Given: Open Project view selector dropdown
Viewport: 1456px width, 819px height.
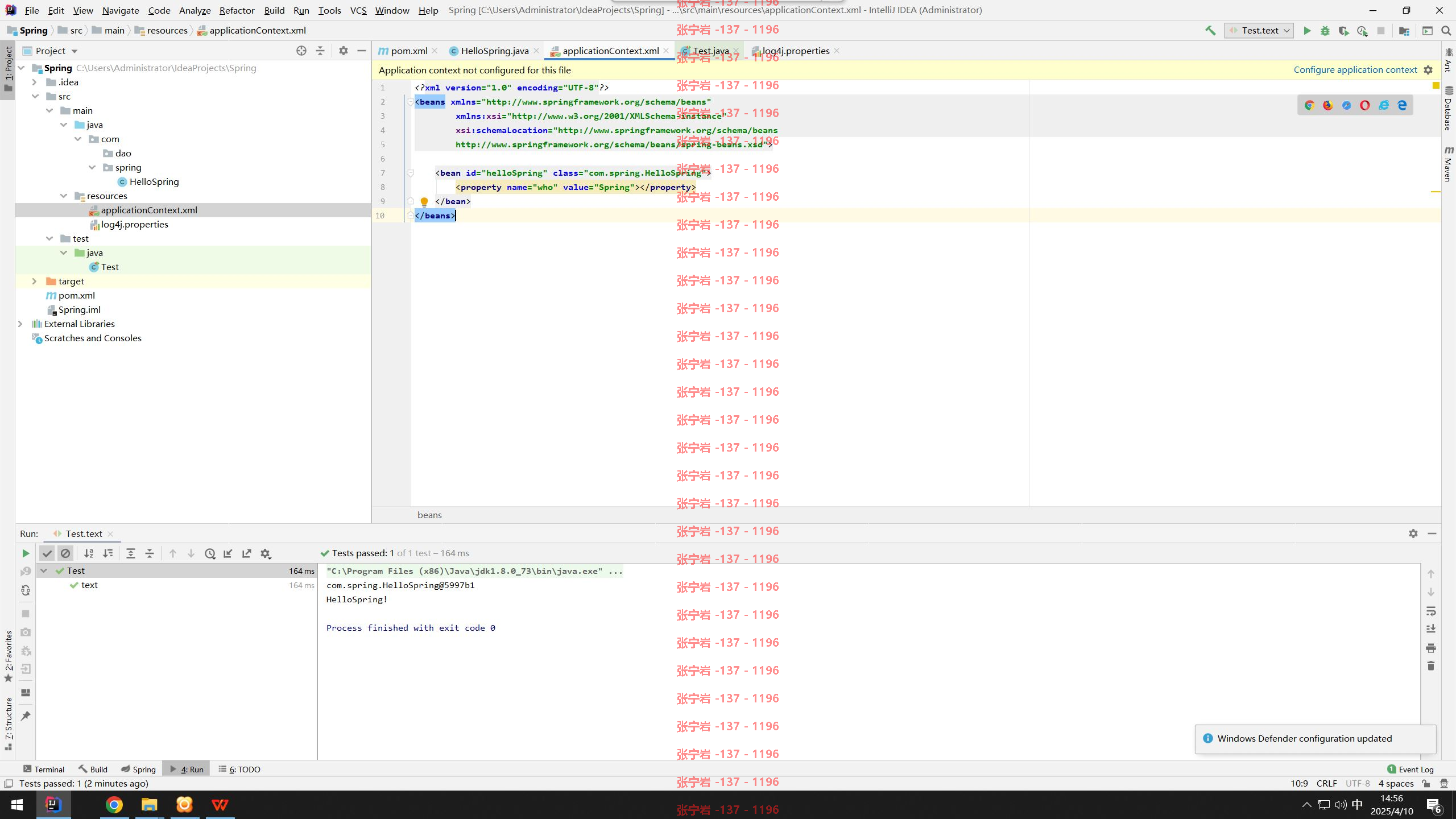Looking at the screenshot, I should coord(50,51).
